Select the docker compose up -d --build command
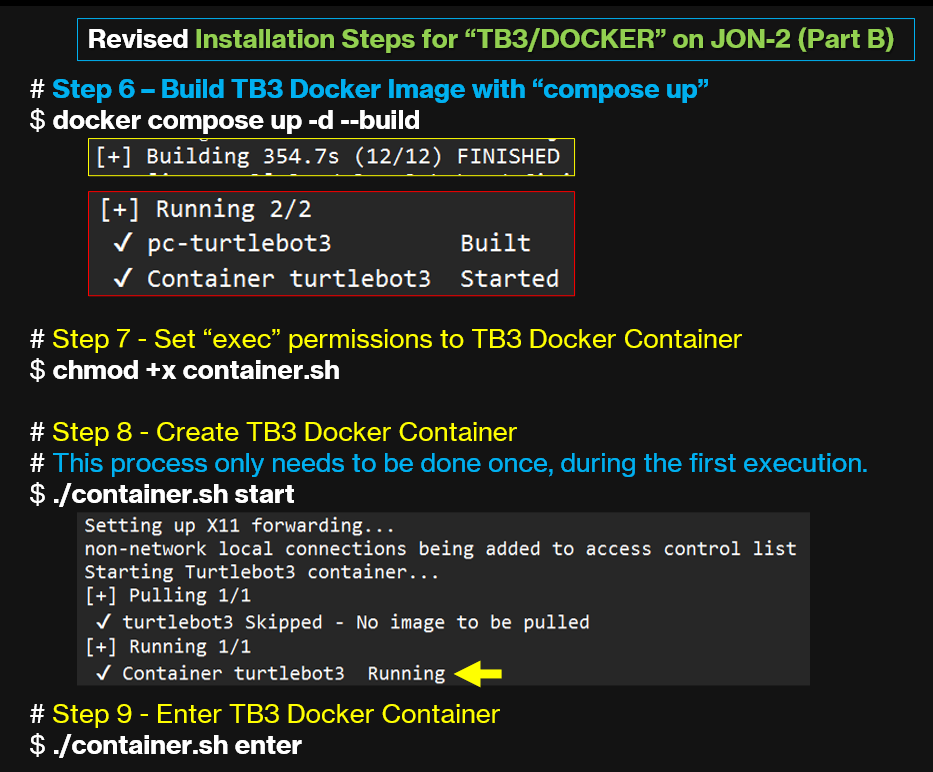The width and height of the screenshot is (933, 772). 235,121
